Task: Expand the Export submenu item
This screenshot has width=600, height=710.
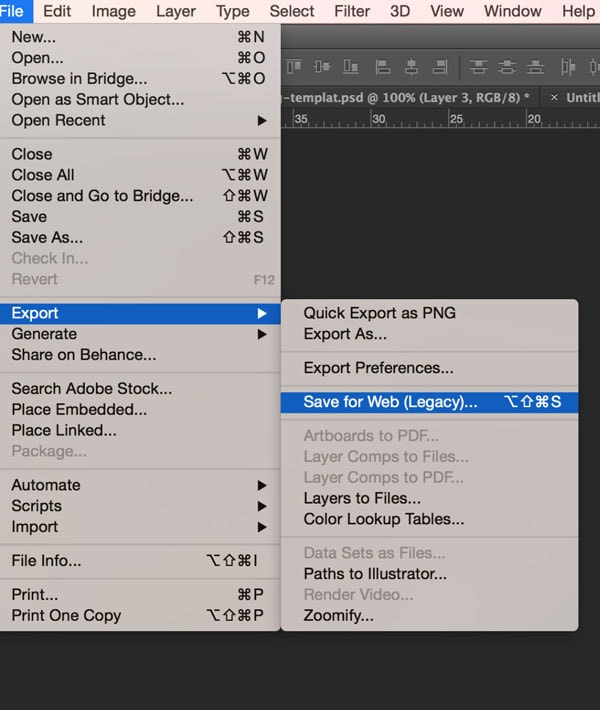Action: point(140,313)
